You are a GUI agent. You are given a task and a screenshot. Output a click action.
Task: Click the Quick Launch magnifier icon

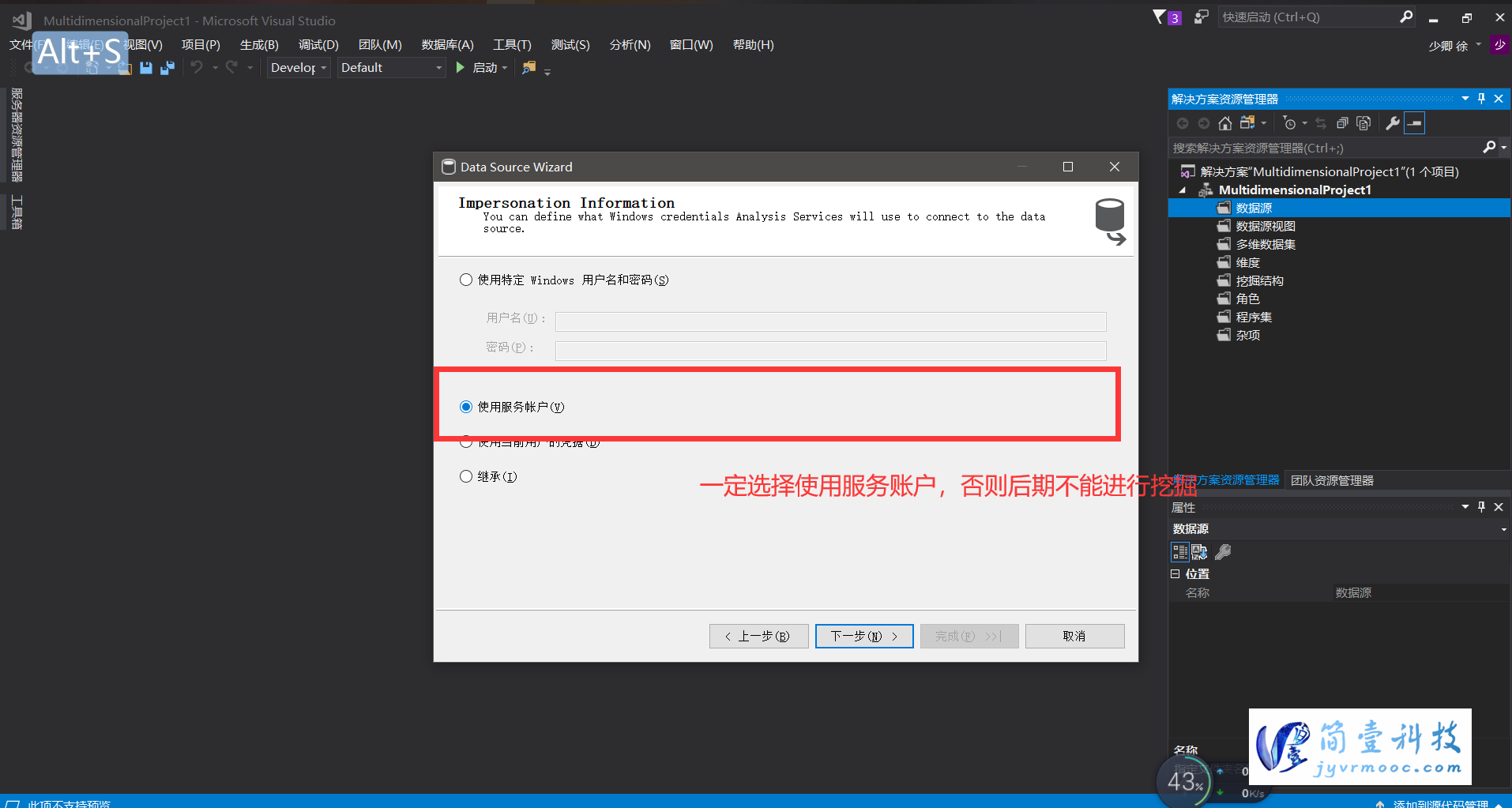1406,17
